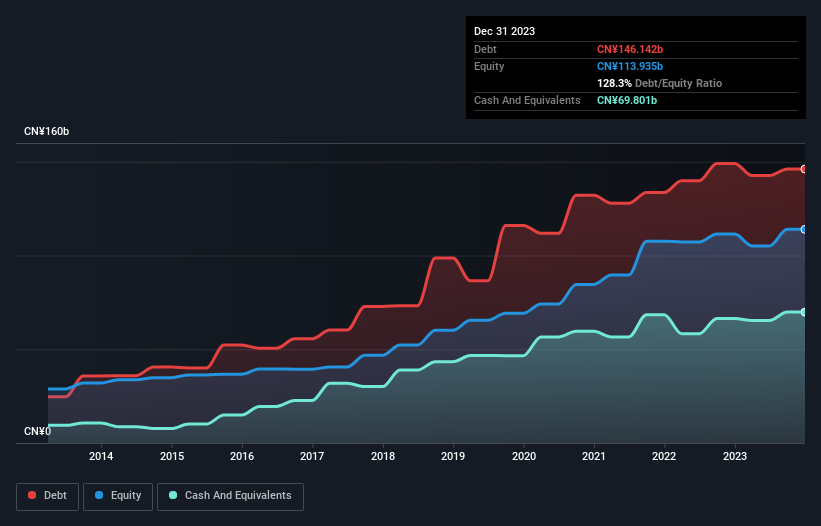Click the 2018 x-axis label
The width and height of the screenshot is (821, 526).
383,456
